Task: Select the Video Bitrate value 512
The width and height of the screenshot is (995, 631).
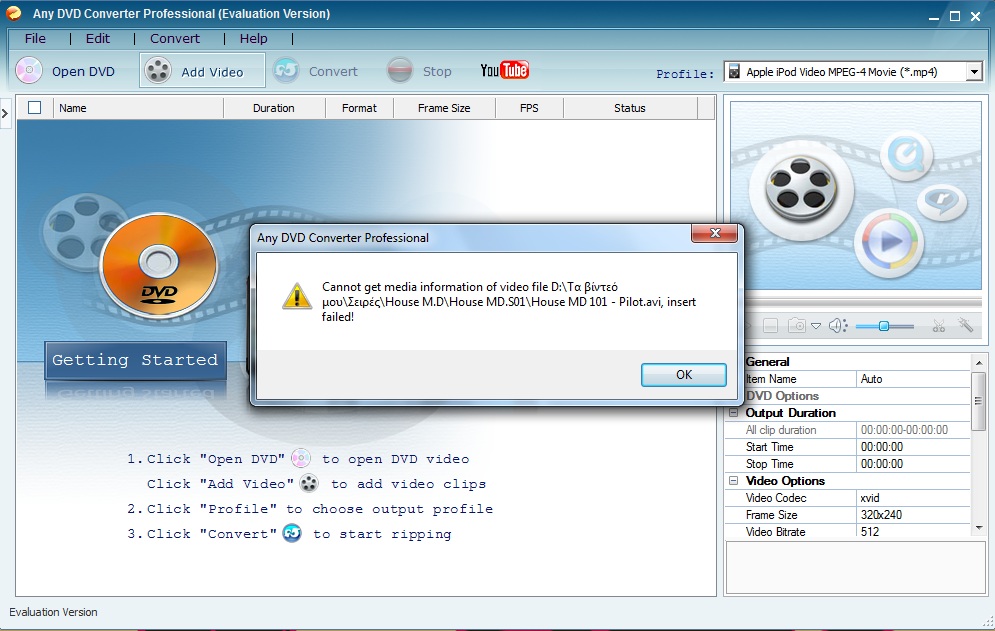Action: [x=913, y=532]
